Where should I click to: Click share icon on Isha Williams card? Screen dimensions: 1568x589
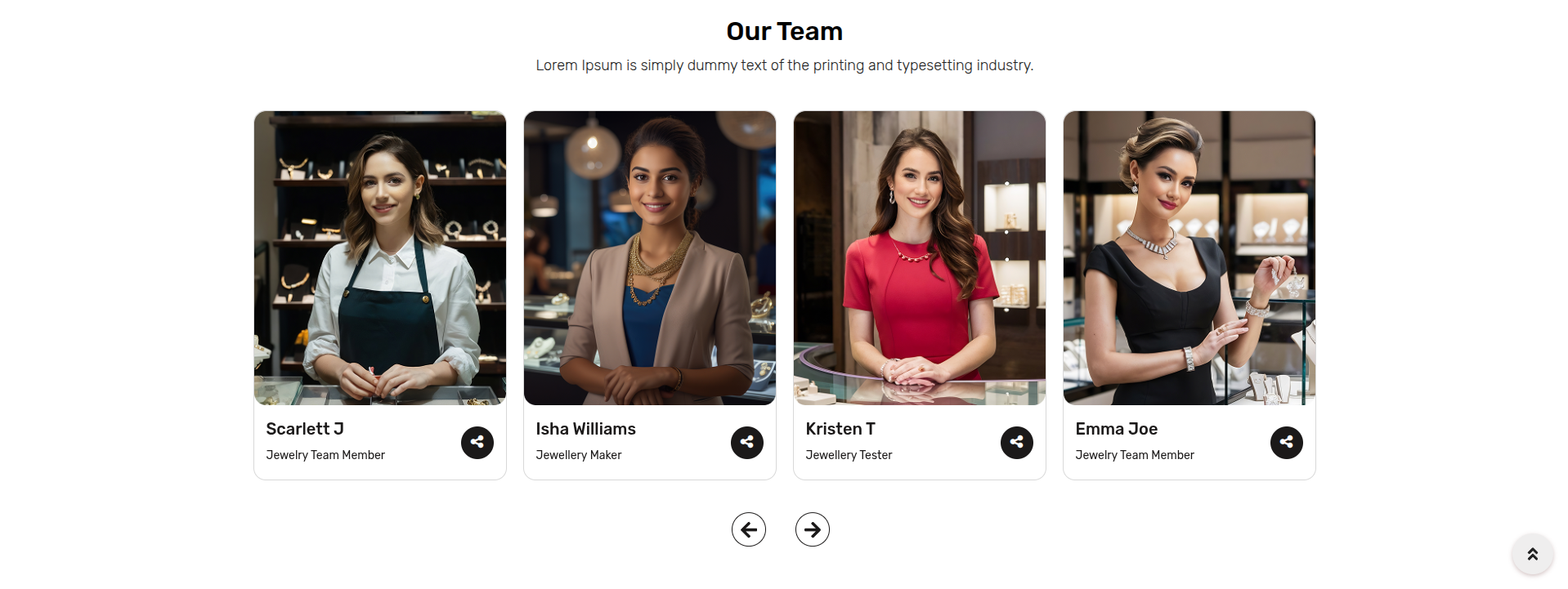click(x=747, y=443)
